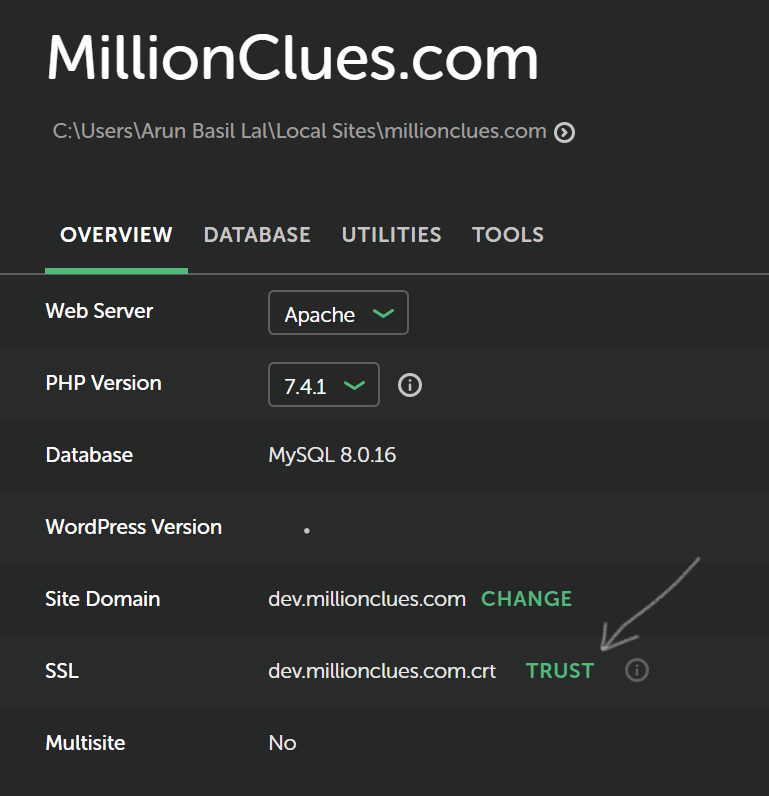
Task: Switch to the TOOLS tab
Action: 508,235
